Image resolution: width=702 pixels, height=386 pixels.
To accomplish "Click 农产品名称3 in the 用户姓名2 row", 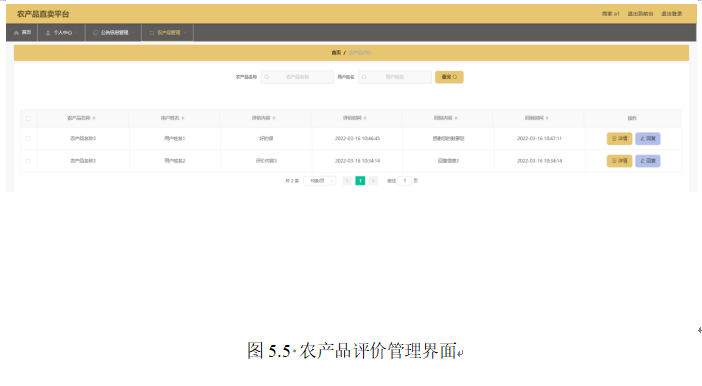I will coord(83,161).
